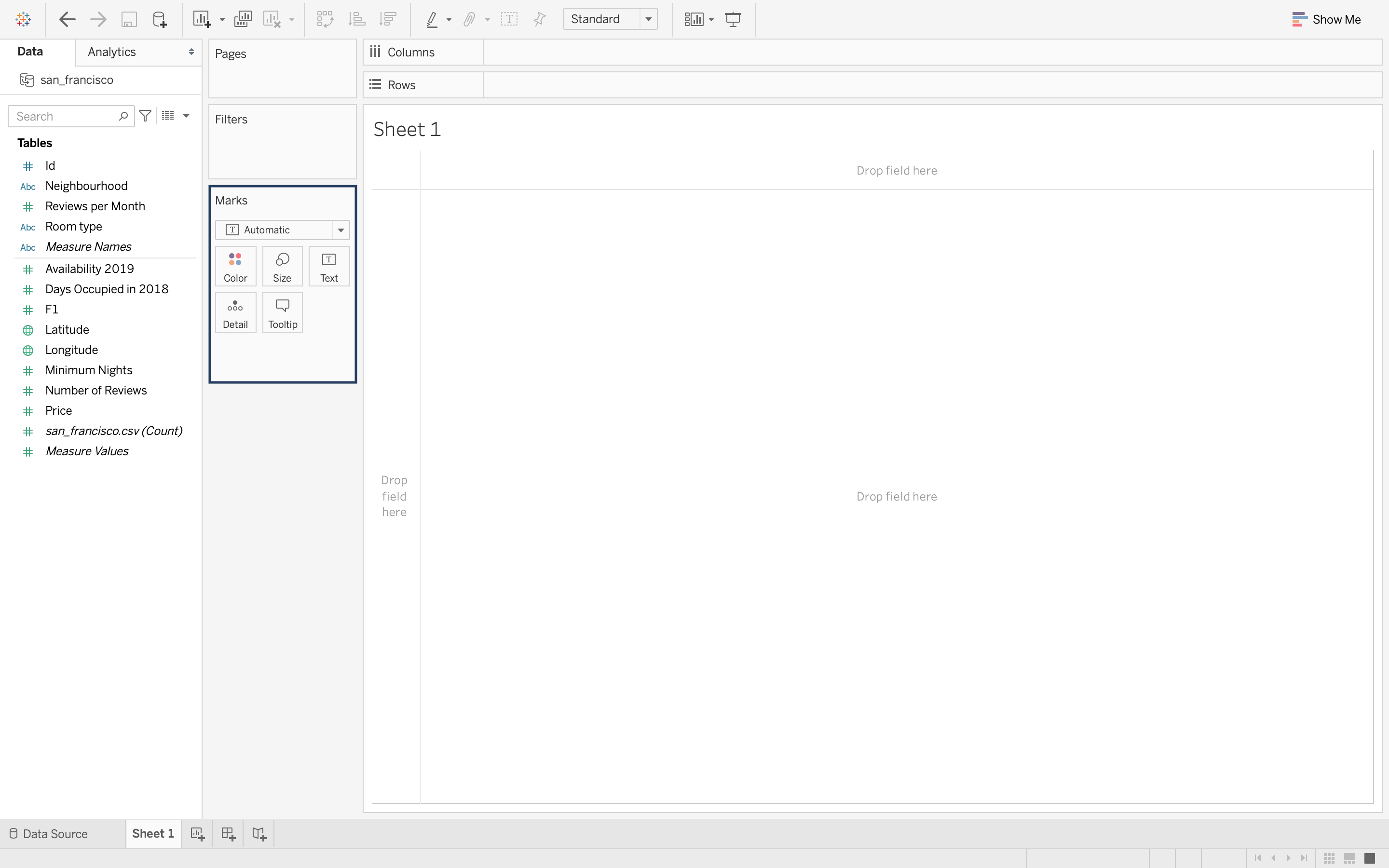Create new worksheet from toolbar icon

tap(202, 19)
